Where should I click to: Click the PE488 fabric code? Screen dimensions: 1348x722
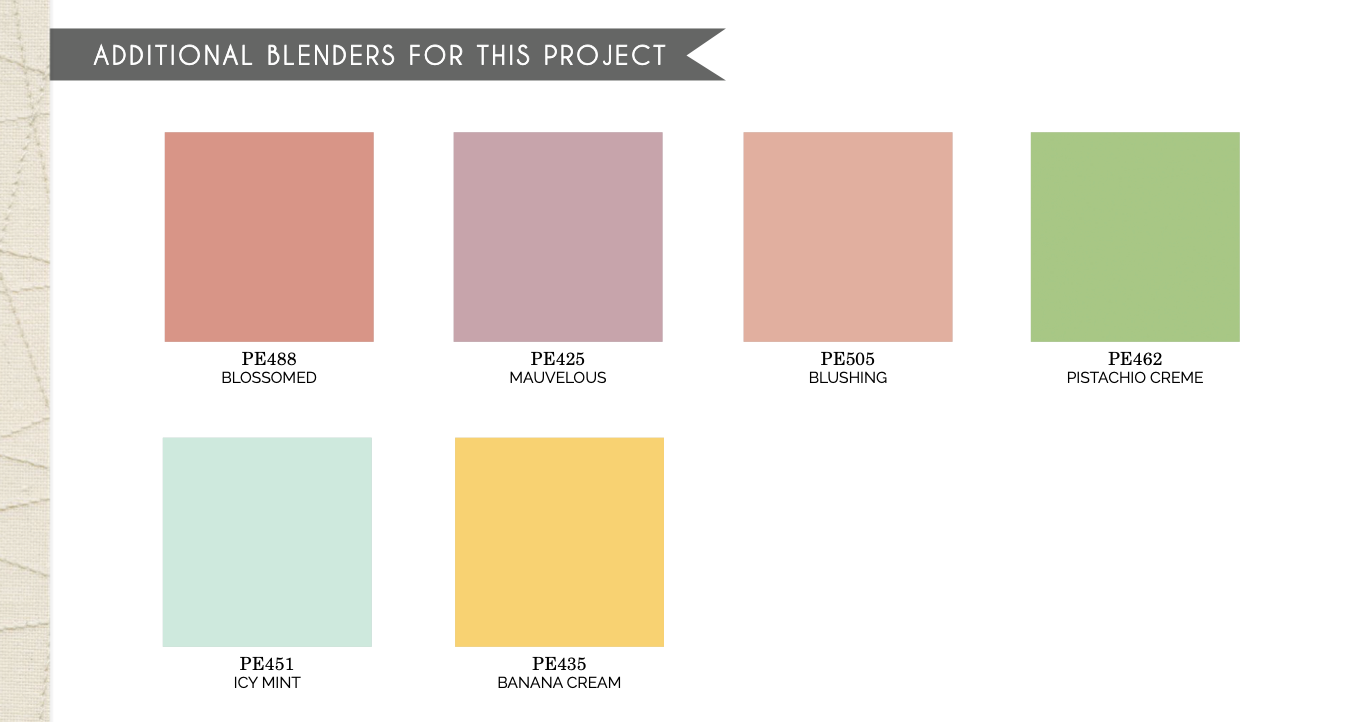(x=269, y=359)
